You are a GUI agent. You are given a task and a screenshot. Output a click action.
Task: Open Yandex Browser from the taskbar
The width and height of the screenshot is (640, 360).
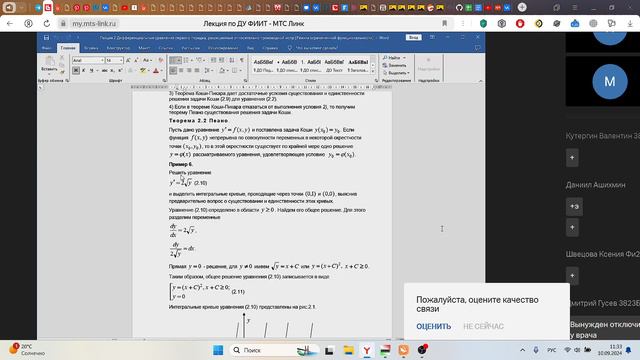(367, 350)
